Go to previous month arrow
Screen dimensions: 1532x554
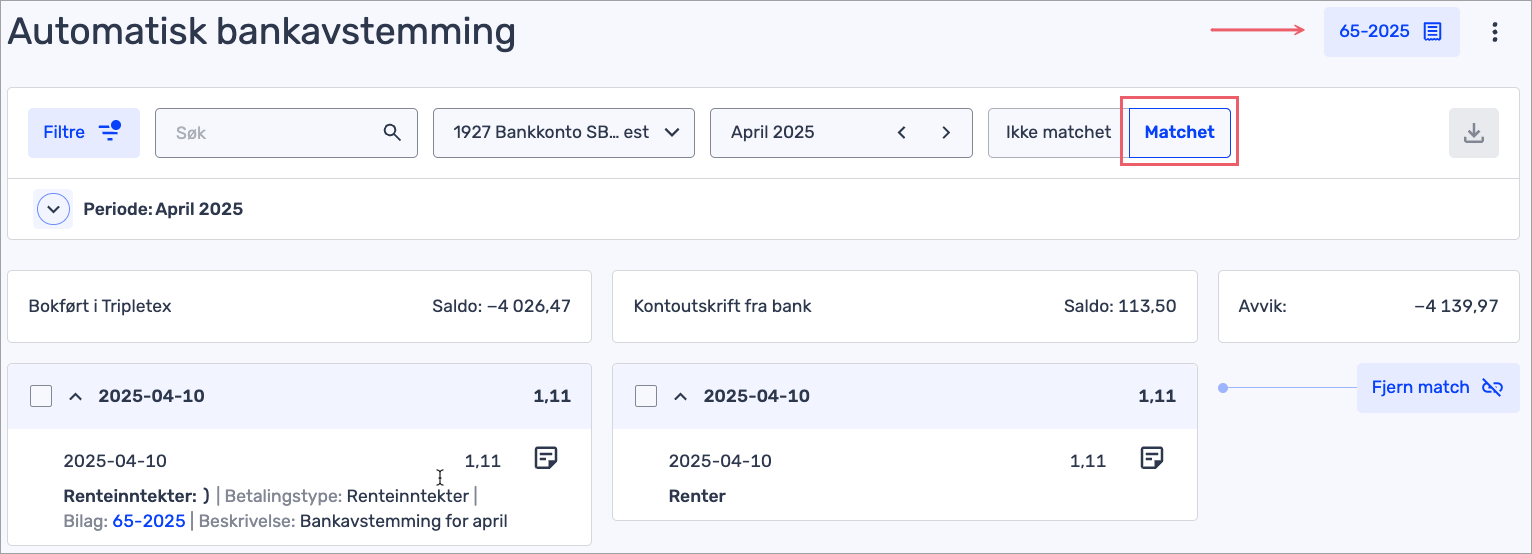(x=902, y=132)
